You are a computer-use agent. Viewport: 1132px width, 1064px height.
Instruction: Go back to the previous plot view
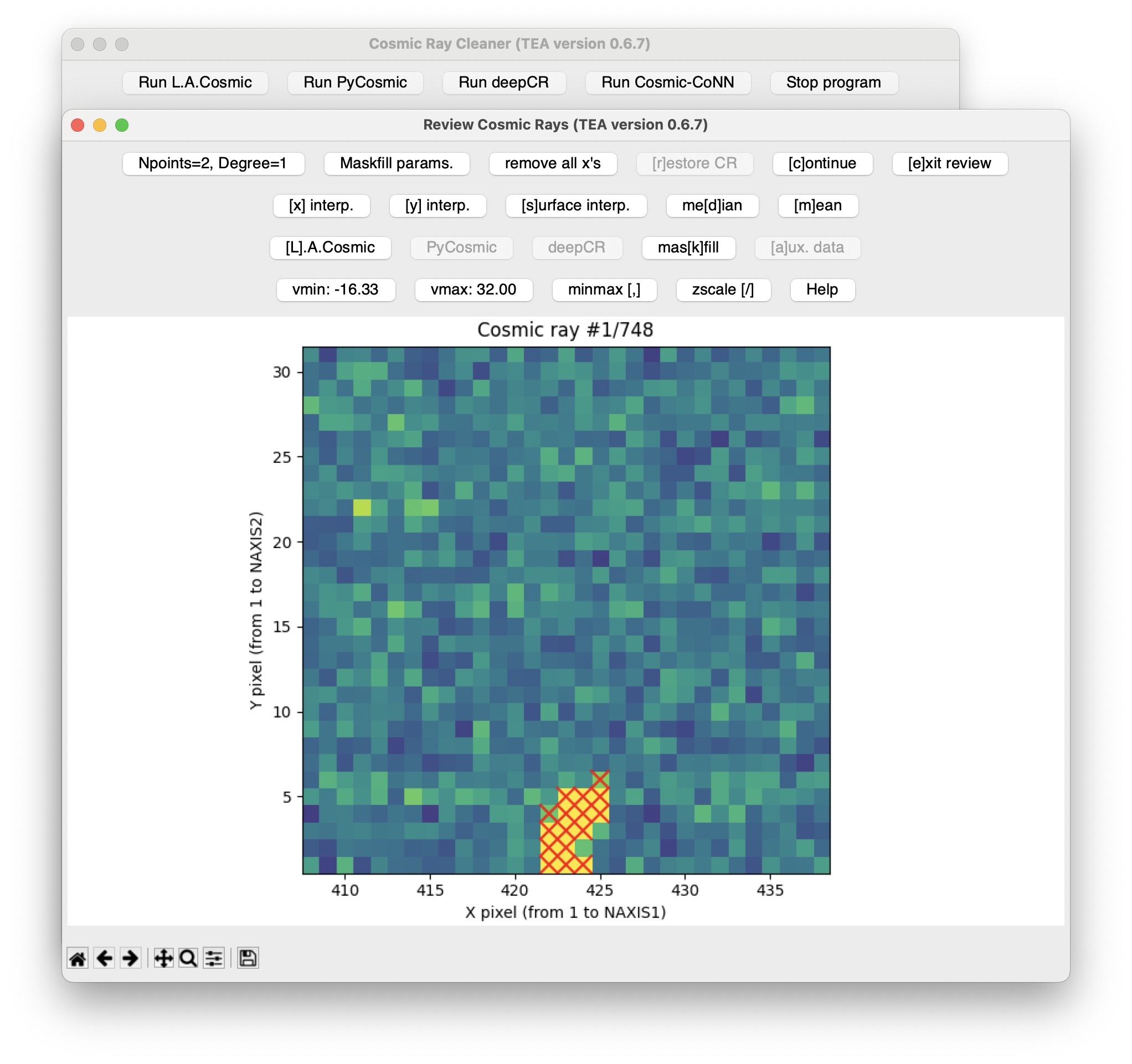[x=104, y=958]
